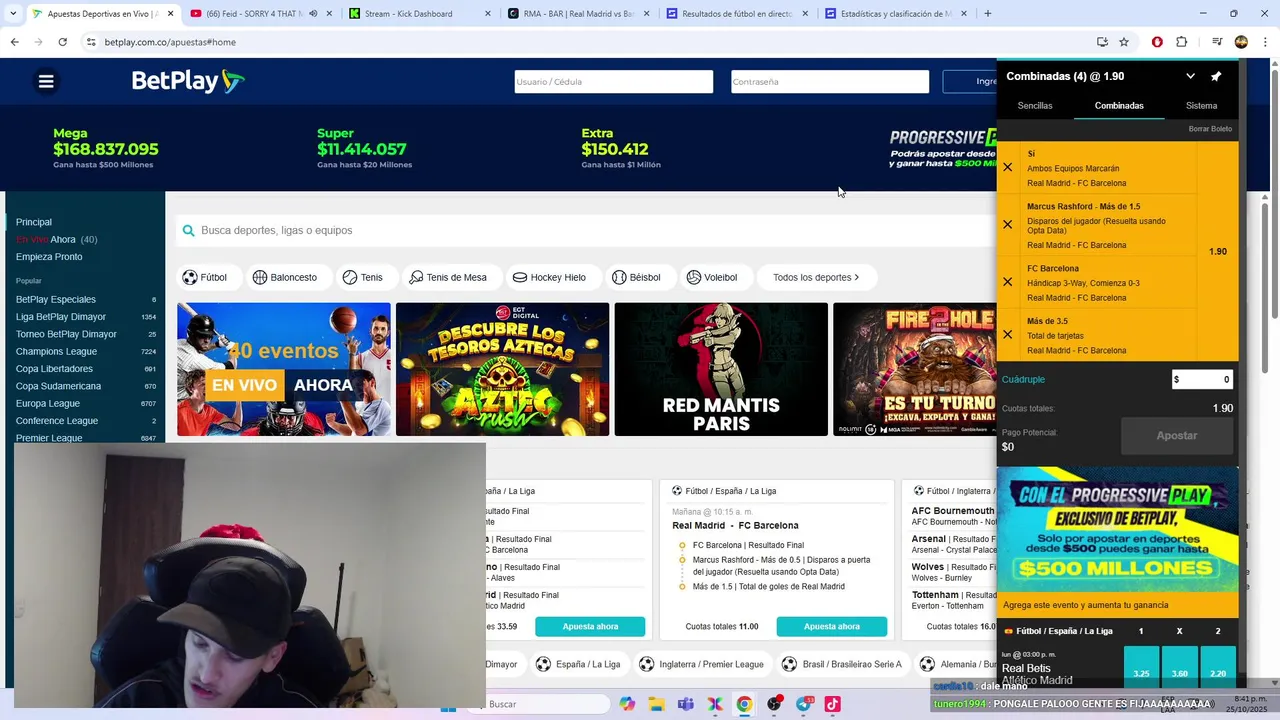Reload the page in Chrome
The width and height of the screenshot is (1280, 720).
(63, 42)
